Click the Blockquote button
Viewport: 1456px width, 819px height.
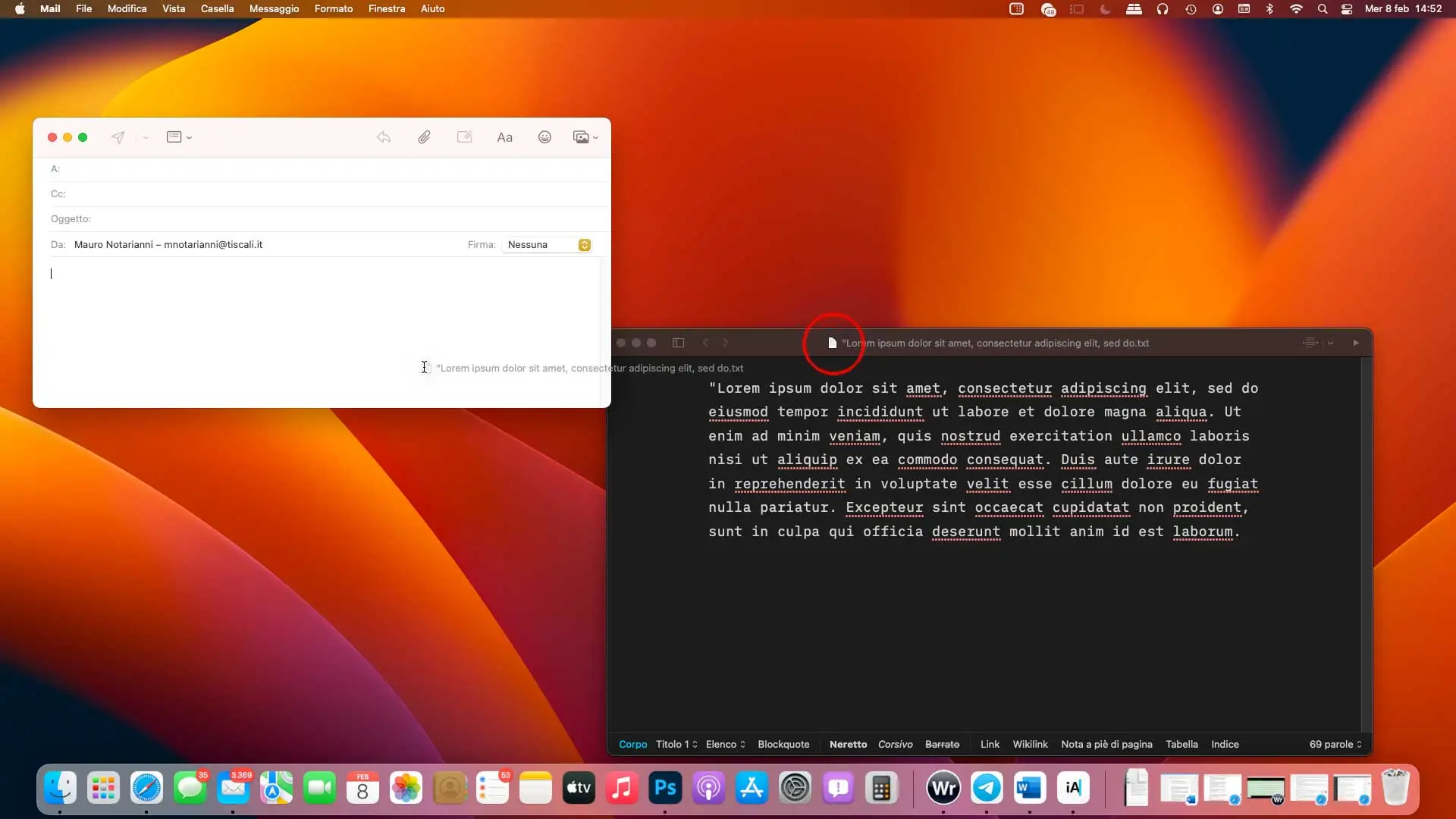[783, 745]
